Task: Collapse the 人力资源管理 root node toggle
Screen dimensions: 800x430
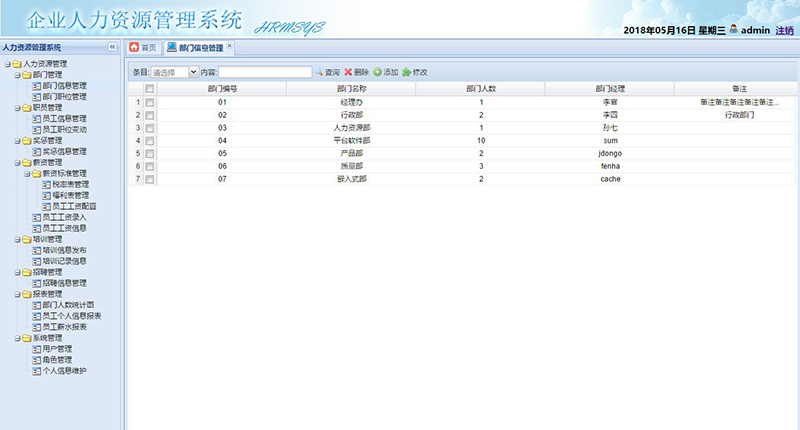Action: [8, 64]
